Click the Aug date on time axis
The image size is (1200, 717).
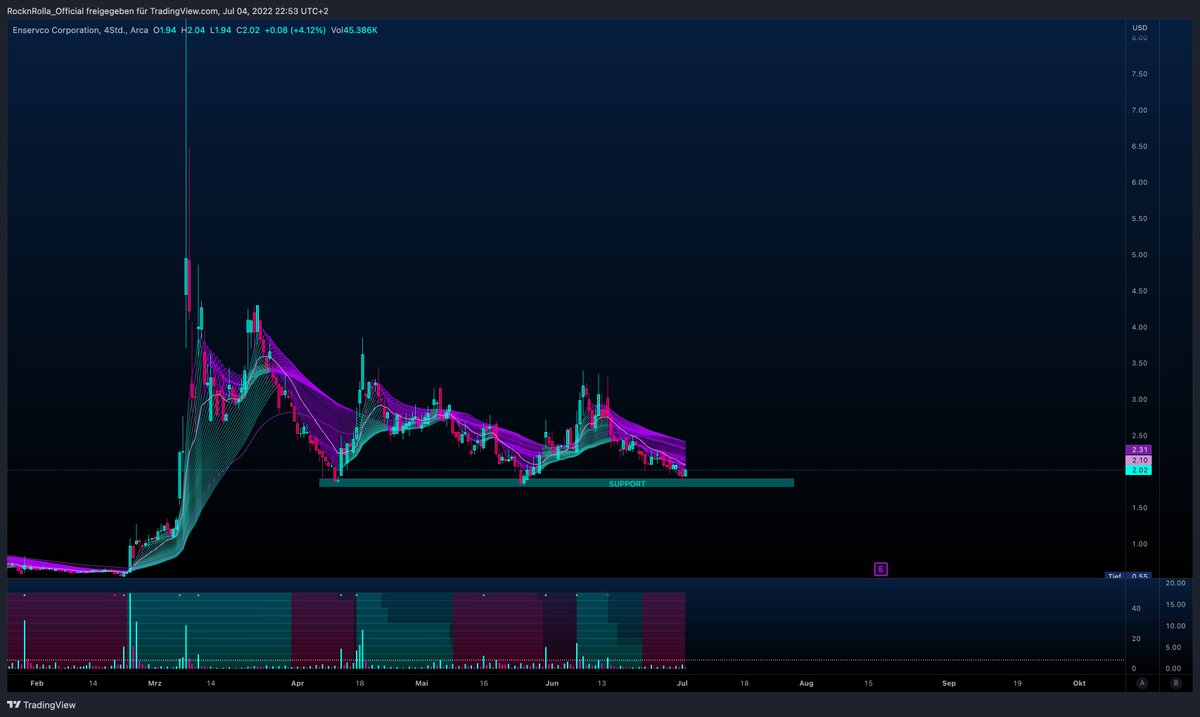click(806, 682)
